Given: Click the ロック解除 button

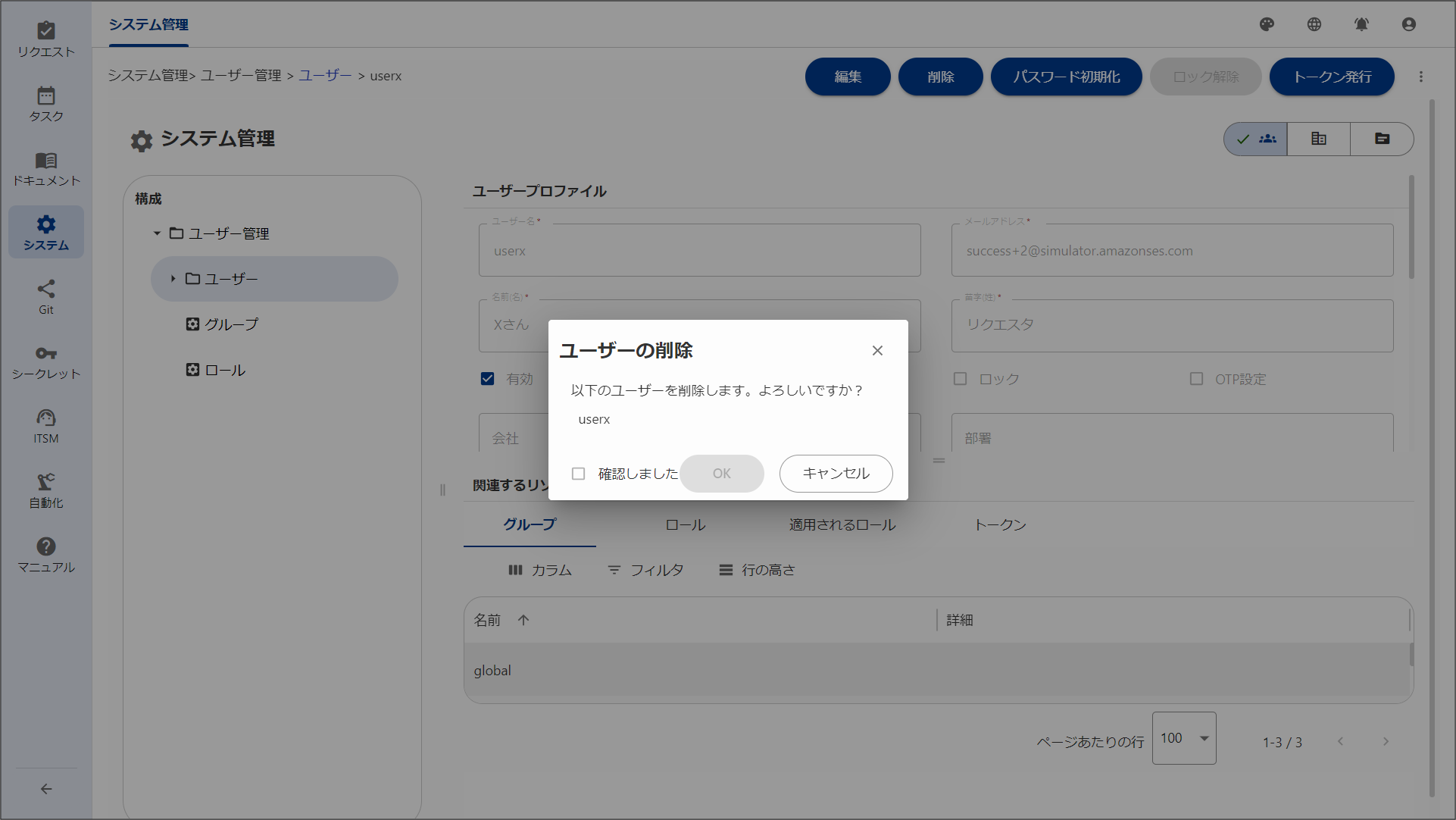Looking at the screenshot, I should point(1206,77).
